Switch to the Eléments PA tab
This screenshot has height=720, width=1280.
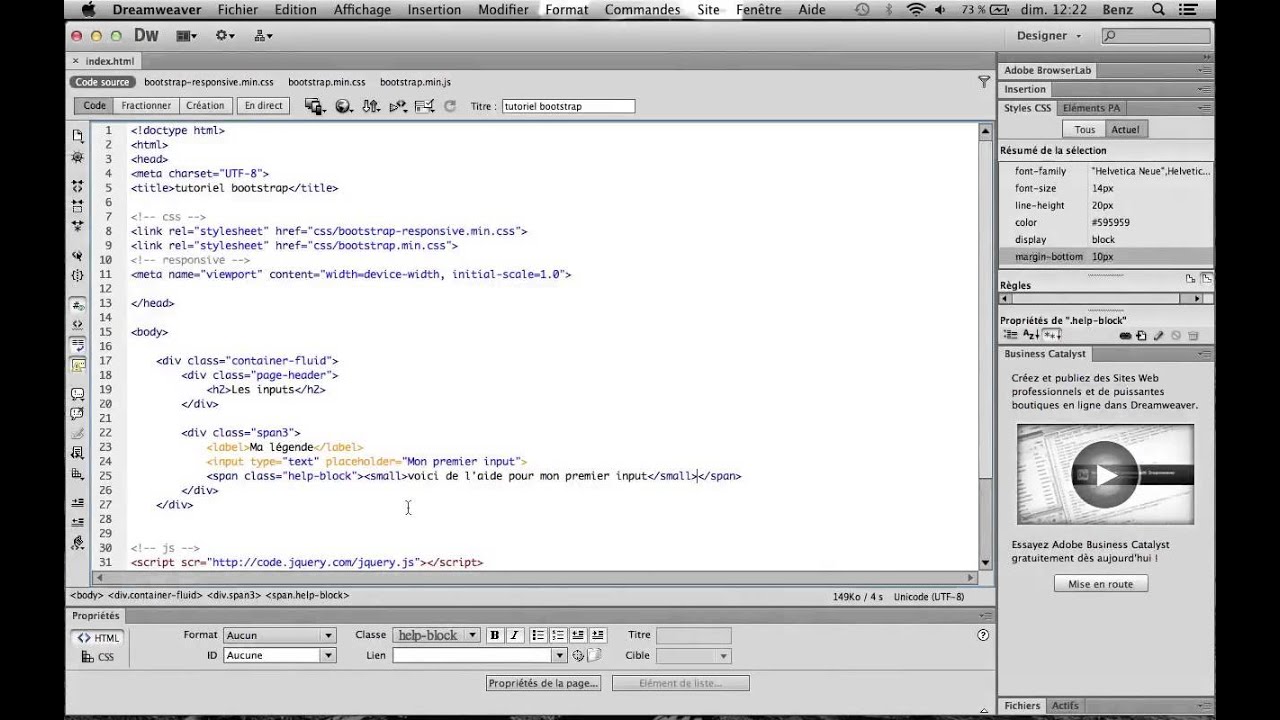click(1091, 108)
